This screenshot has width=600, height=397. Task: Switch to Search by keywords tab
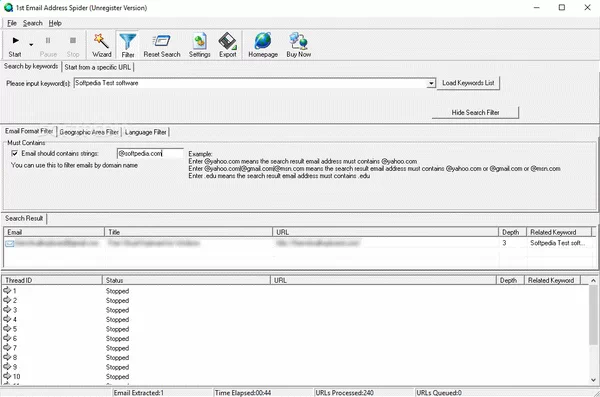point(31,66)
